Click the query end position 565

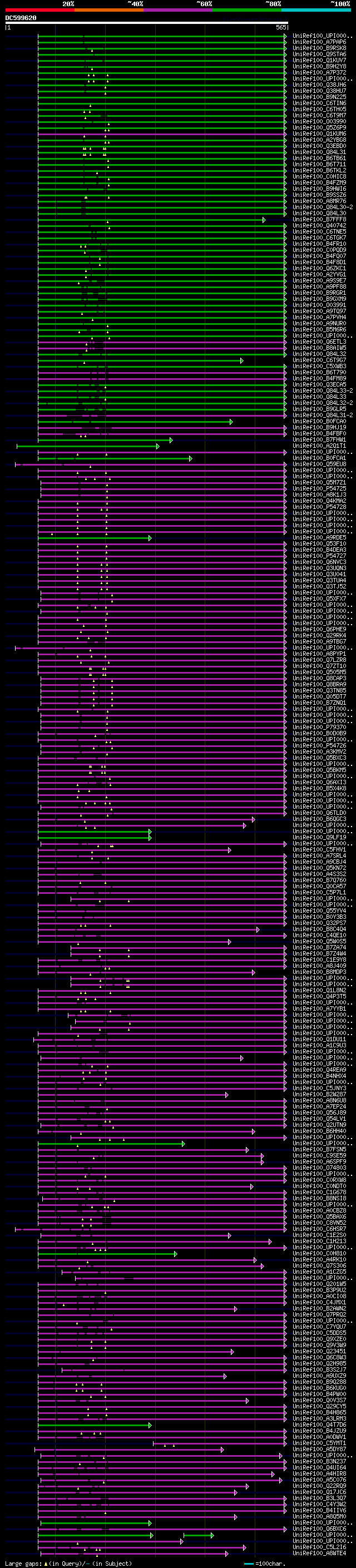(280, 27)
